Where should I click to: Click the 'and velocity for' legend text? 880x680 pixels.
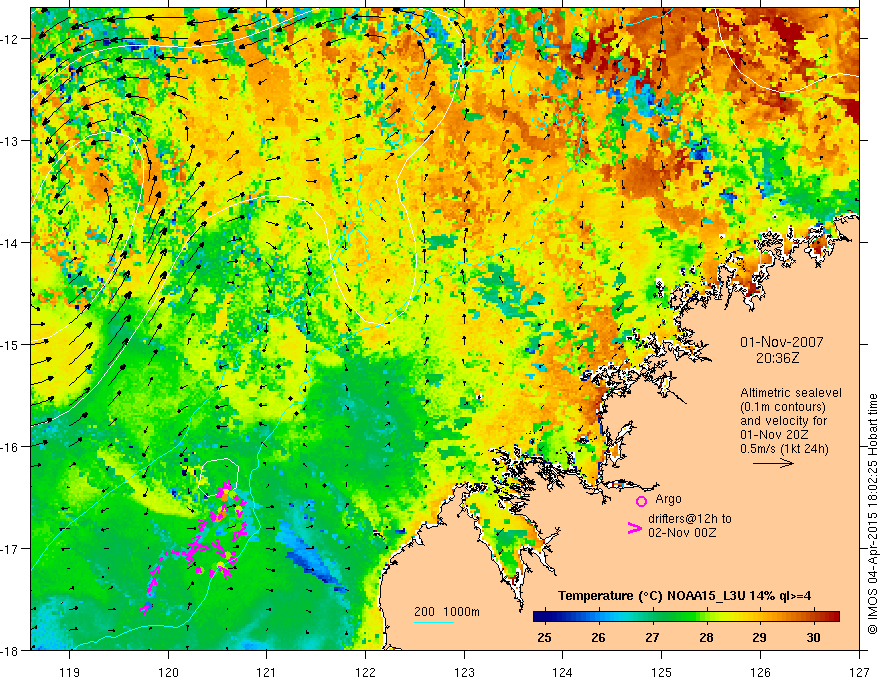[x=783, y=421]
